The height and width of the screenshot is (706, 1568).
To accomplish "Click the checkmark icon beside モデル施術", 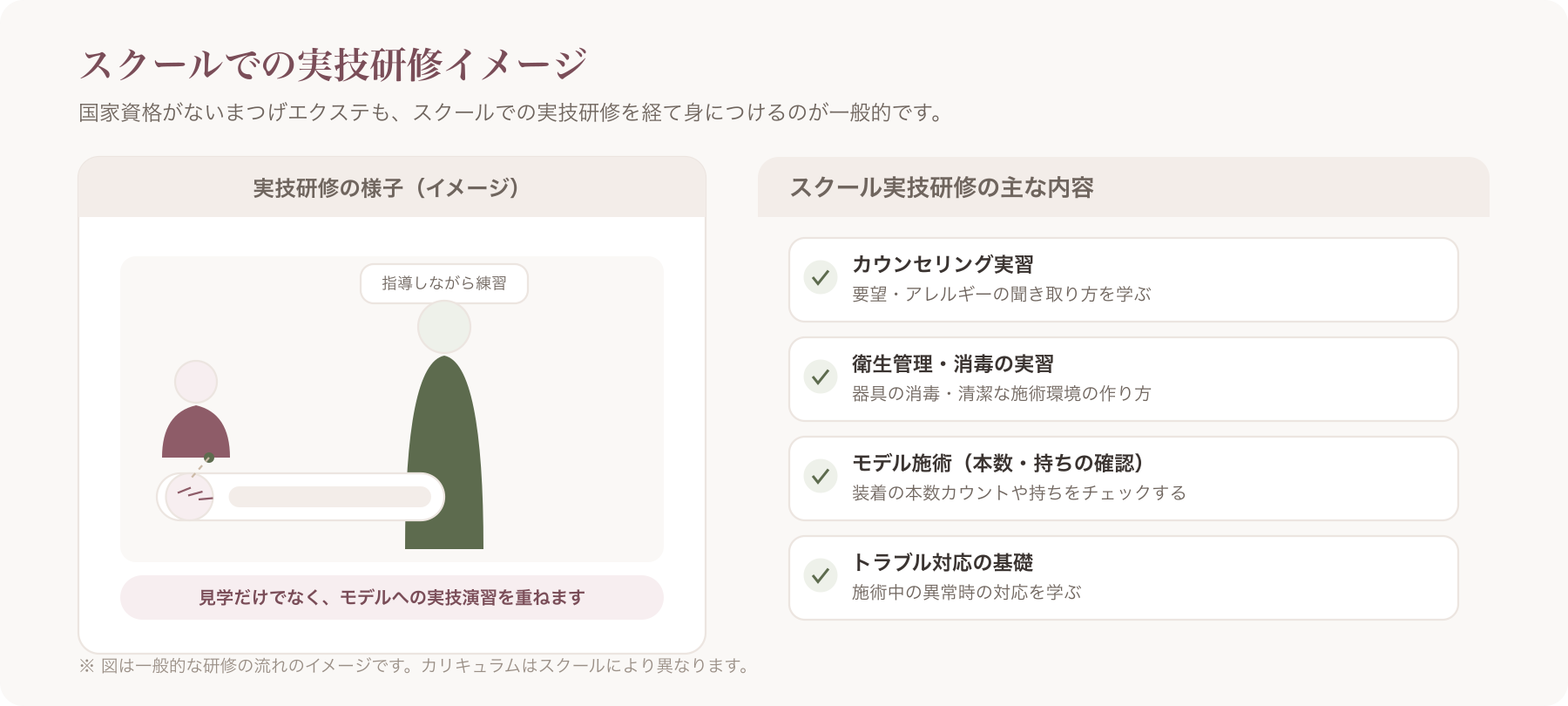I will (820, 476).
